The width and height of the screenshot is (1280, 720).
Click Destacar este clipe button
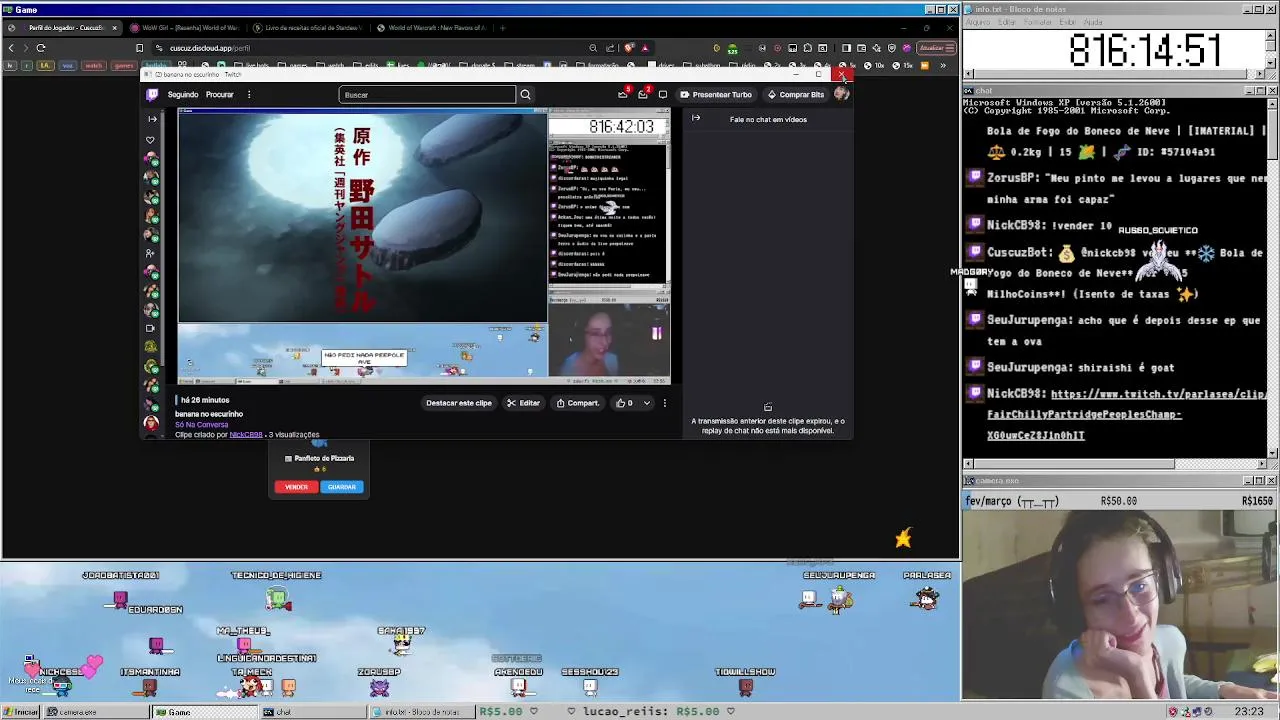[x=459, y=403]
